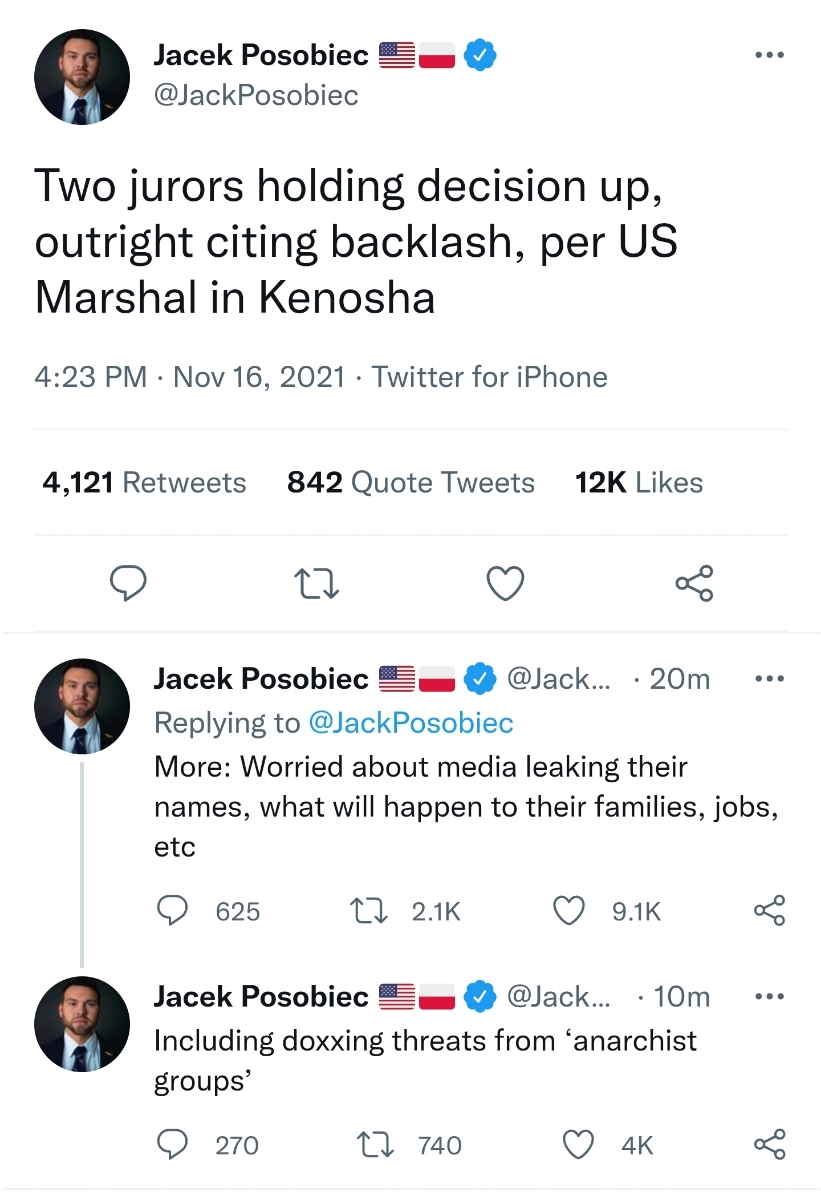
Task: Retweet the main Kenosha jurors tweet
Action: [316, 583]
